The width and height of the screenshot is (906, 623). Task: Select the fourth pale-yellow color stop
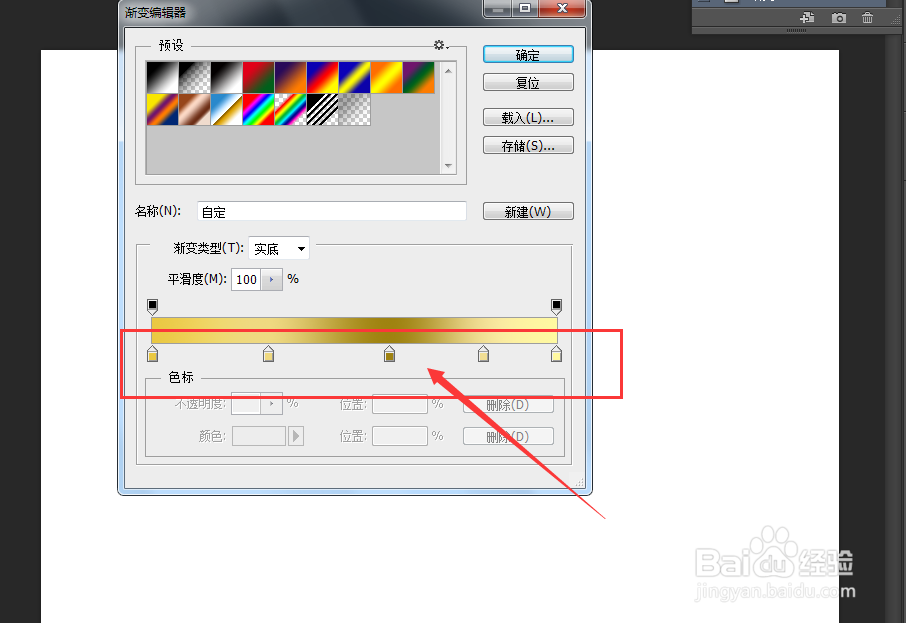click(484, 354)
